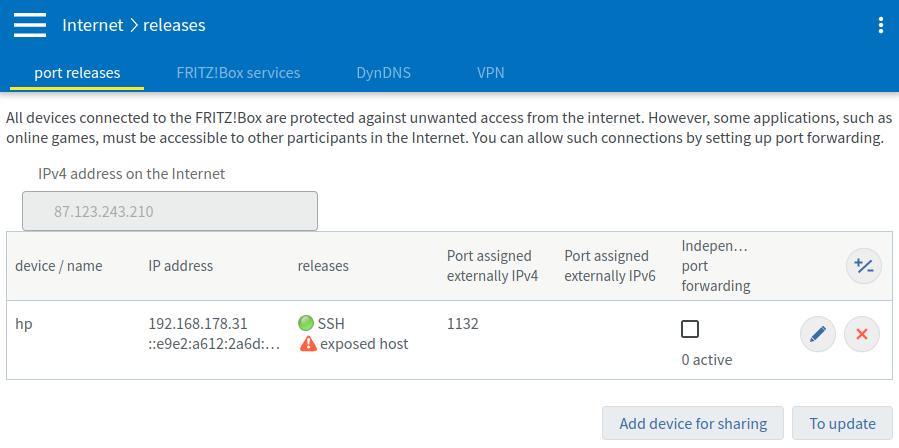Image resolution: width=899 pixels, height=448 pixels.
Task: Click the green SSH status indicator
Action: (x=306, y=324)
